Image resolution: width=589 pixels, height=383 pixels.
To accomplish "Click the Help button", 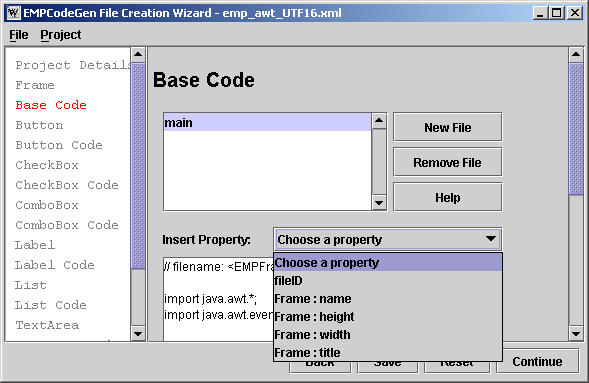I will 447,197.
